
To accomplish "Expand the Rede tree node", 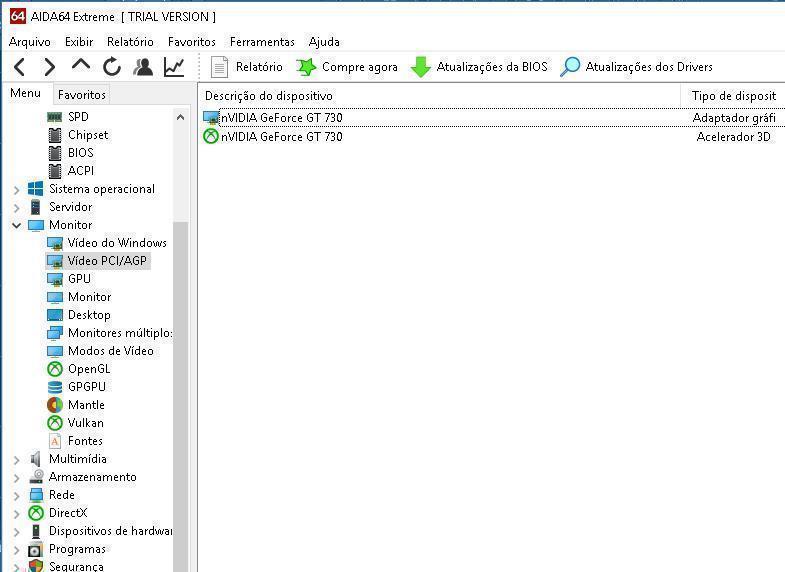I will coord(17,496).
